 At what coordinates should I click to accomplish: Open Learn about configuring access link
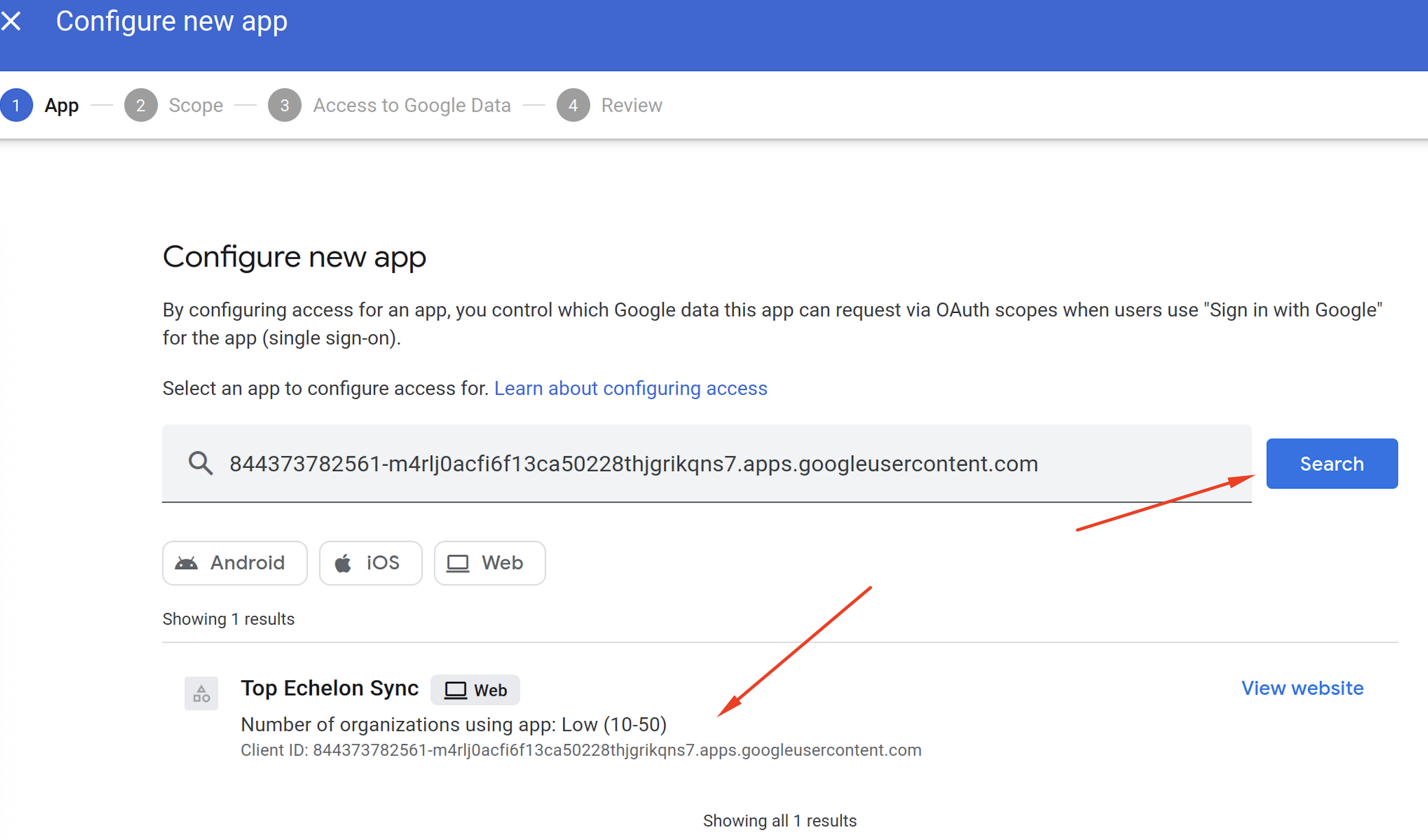point(631,389)
